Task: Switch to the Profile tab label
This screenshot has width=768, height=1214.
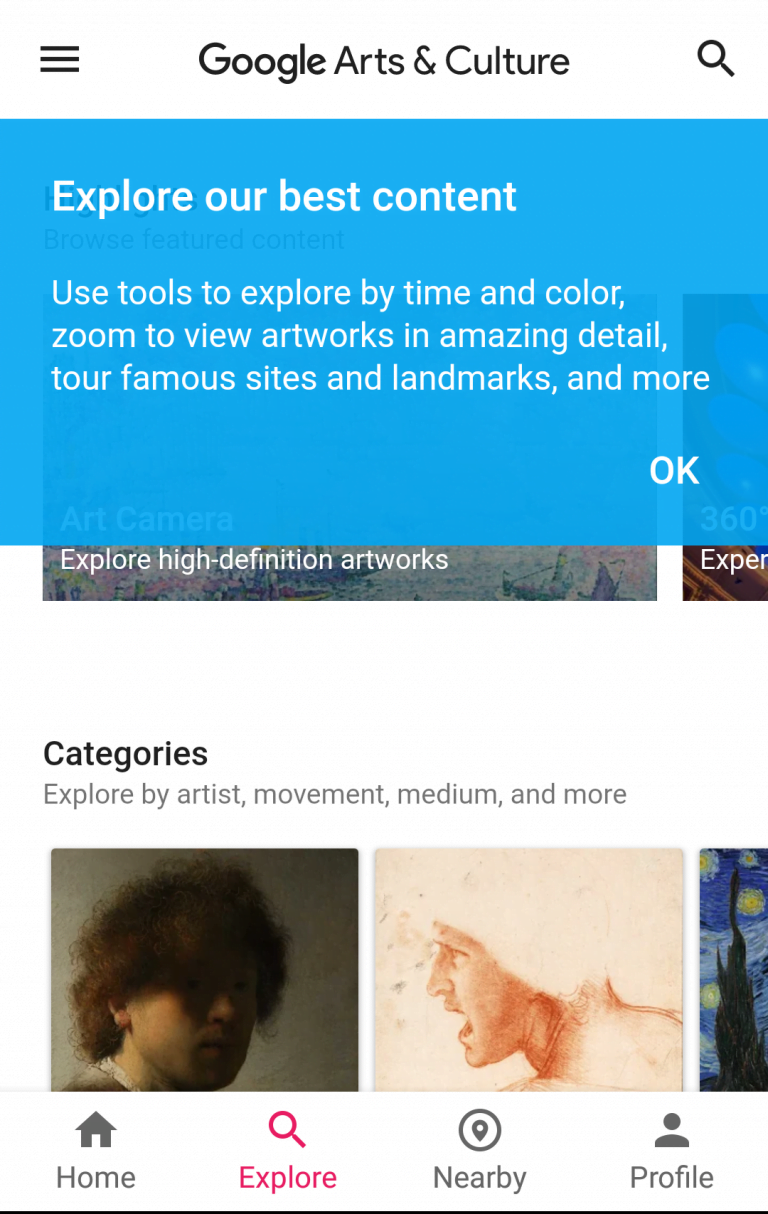Action: click(x=672, y=1177)
